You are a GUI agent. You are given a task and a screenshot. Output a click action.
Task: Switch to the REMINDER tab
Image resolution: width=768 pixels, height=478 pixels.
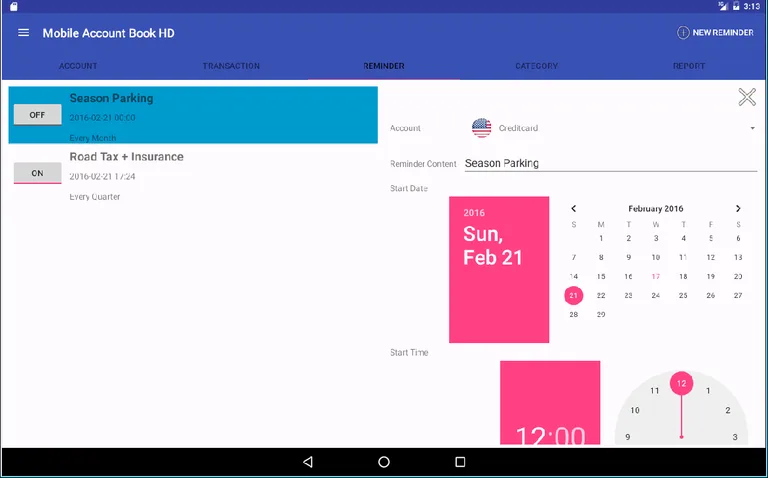pyautogui.click(x=384, y=66)
